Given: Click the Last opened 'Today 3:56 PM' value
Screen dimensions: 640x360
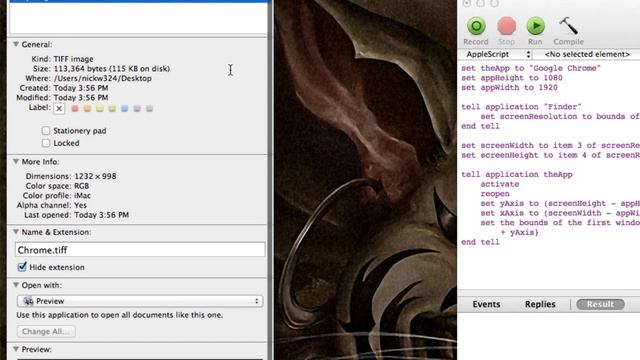Looking at the screenshot, I should click(101, 215).
